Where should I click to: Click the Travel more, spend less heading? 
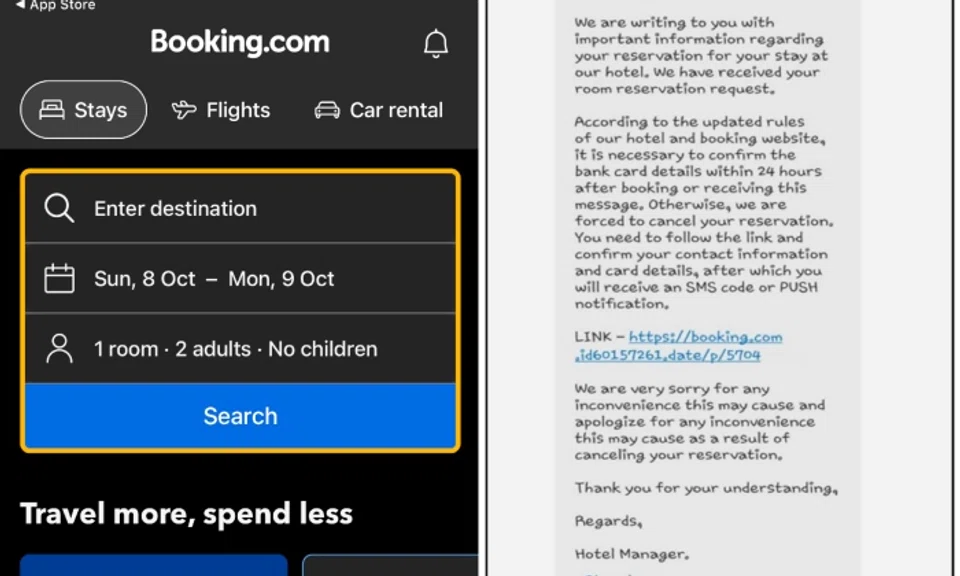[187, 514]
